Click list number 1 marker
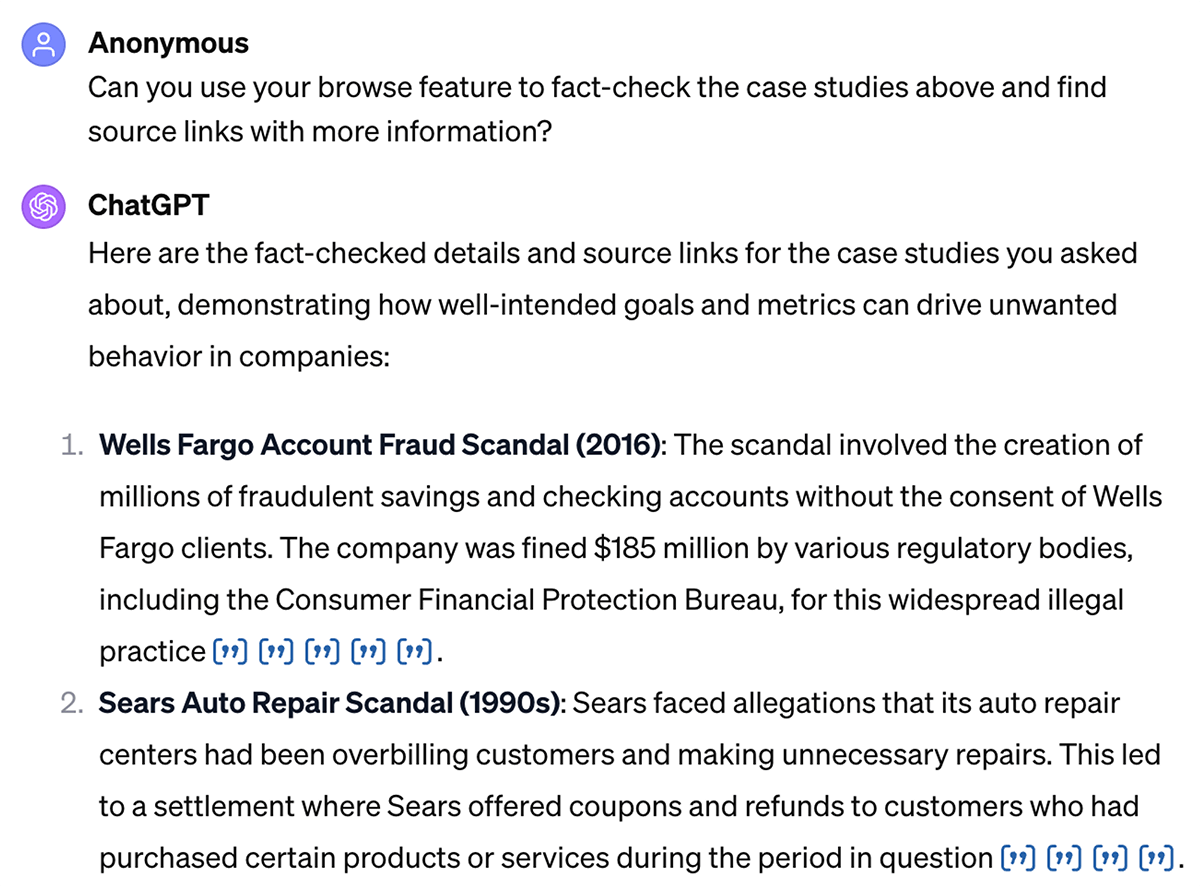The height and width of the screenshot is (887, 1200). coord(72,445)
